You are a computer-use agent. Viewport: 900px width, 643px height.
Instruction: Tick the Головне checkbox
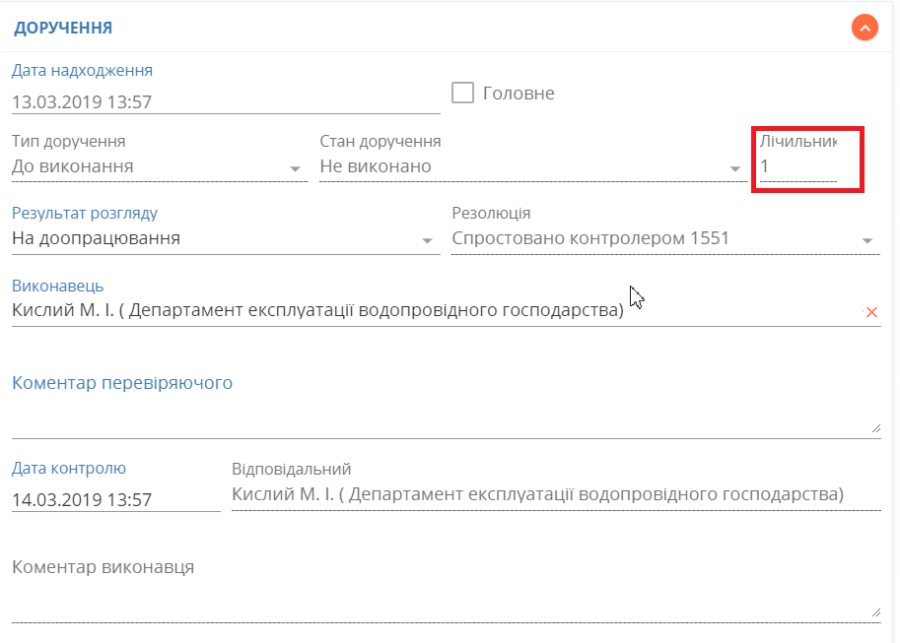coord(462,93)
